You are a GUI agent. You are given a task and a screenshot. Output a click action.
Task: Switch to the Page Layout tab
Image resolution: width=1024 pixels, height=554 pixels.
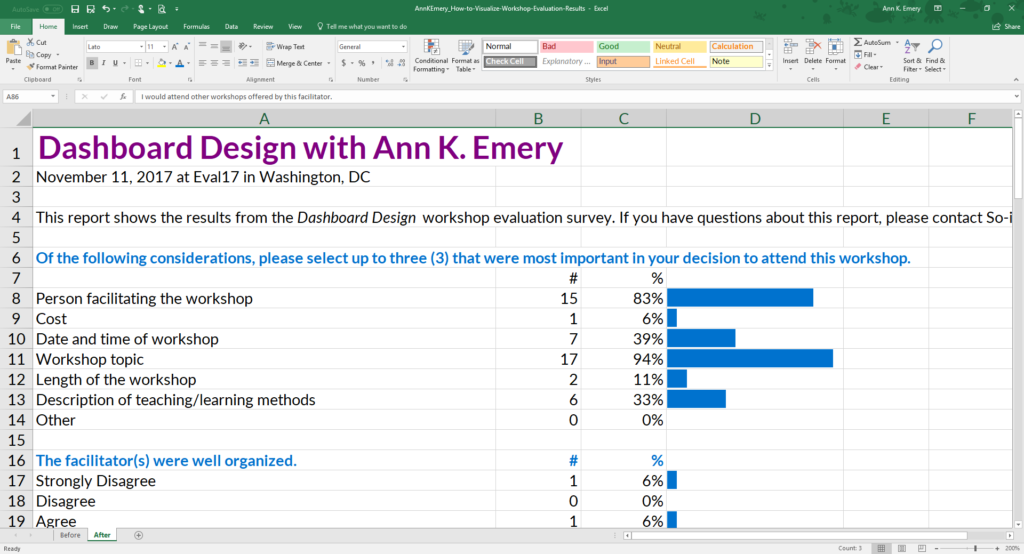tap(150, 27)
